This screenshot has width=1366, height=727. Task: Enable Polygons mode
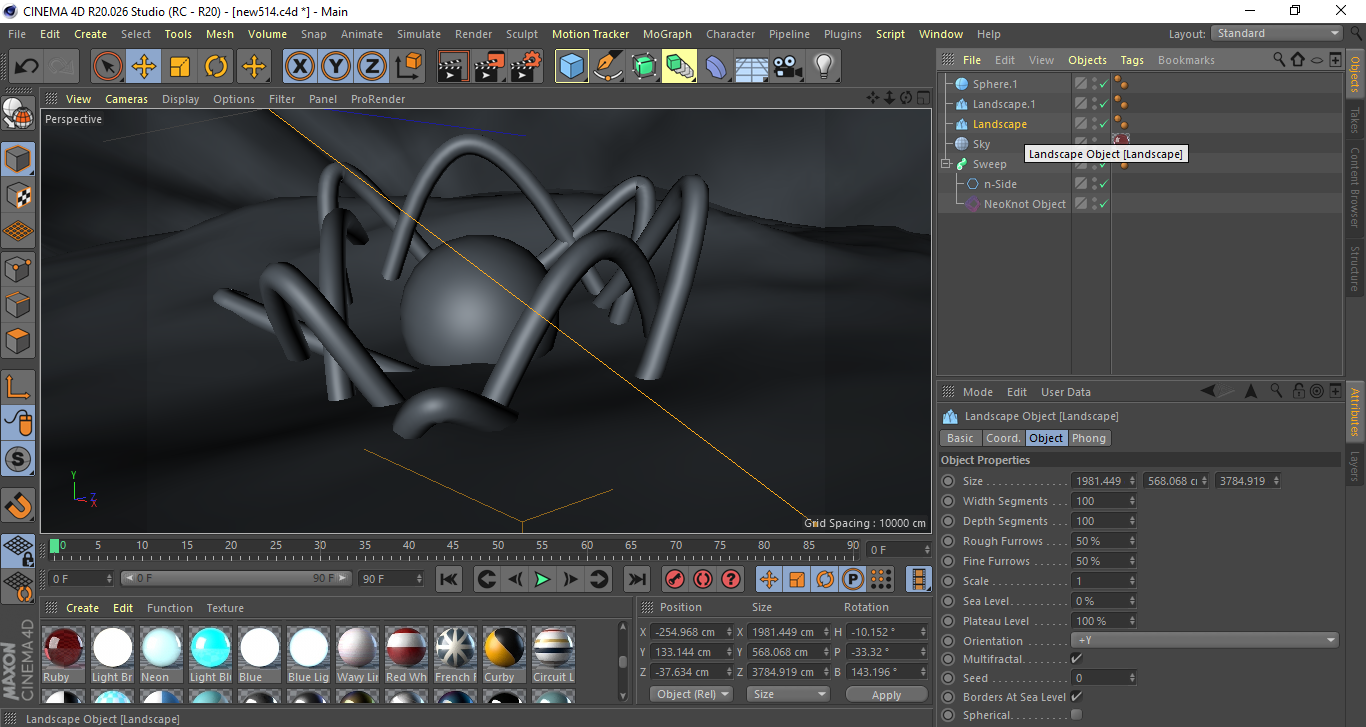pos(18,341)
